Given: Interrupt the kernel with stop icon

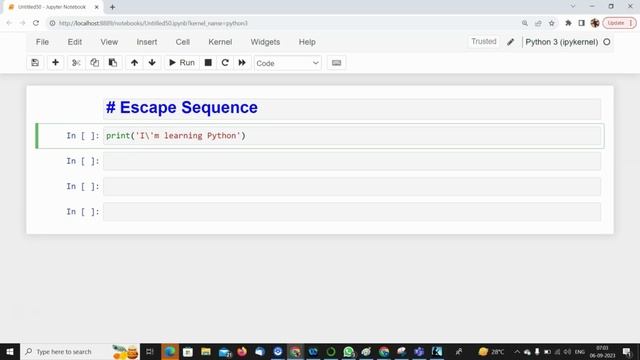Looking at the screenshot, I should (x=208, y=63).
